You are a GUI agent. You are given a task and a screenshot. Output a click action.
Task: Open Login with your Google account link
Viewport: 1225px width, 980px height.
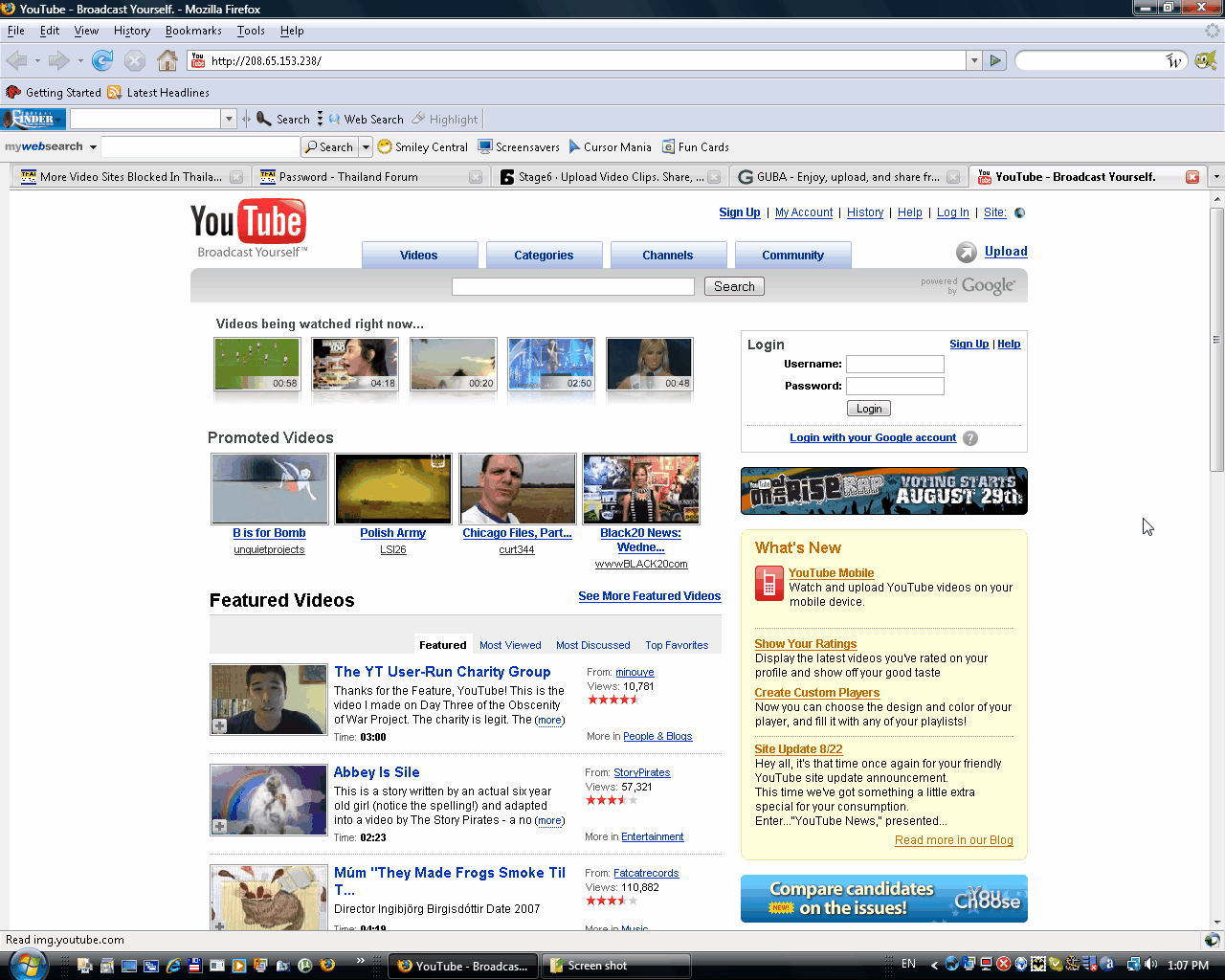point(873,437)
